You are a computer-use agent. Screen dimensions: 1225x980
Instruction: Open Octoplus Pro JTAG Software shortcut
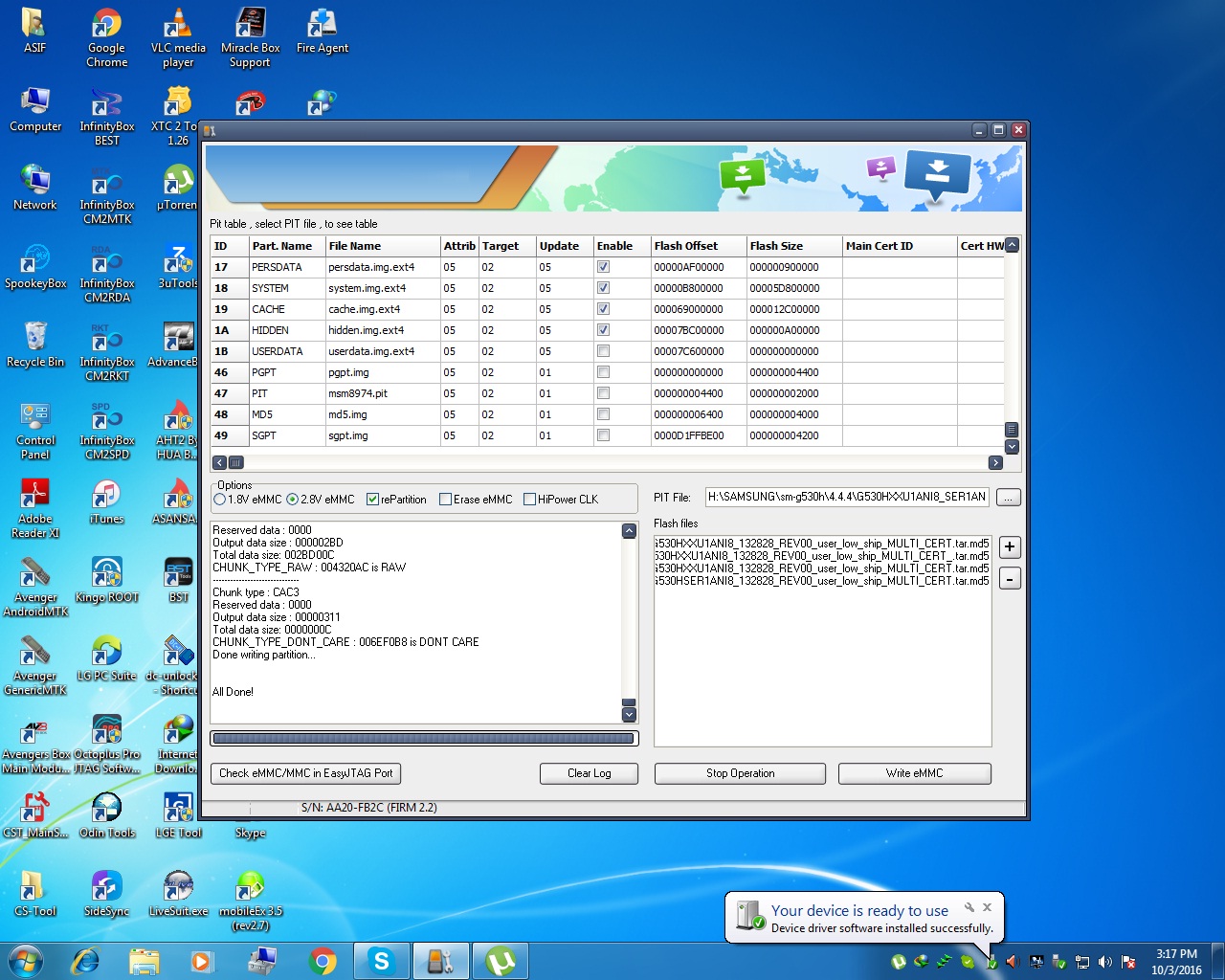point(106,745)
